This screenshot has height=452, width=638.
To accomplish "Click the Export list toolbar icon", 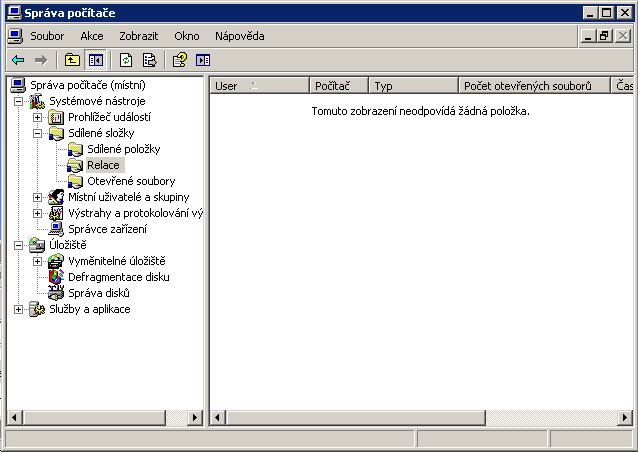I will [x=150, y=61].
